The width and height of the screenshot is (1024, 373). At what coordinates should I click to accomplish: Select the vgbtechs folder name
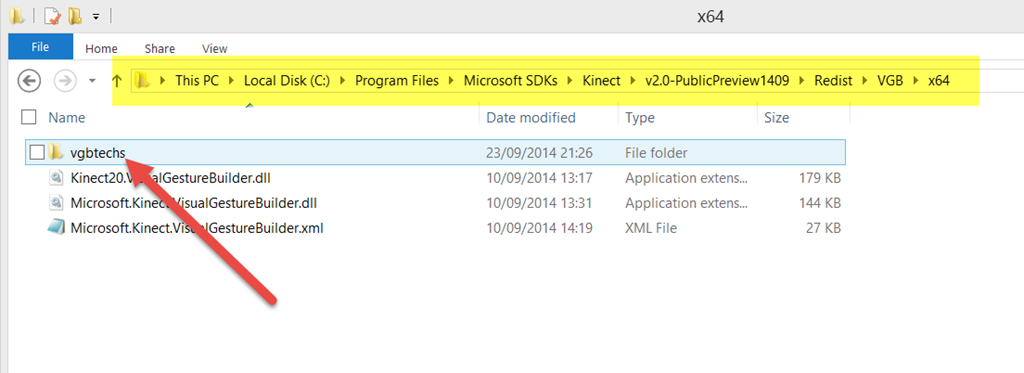pos(98,152)
